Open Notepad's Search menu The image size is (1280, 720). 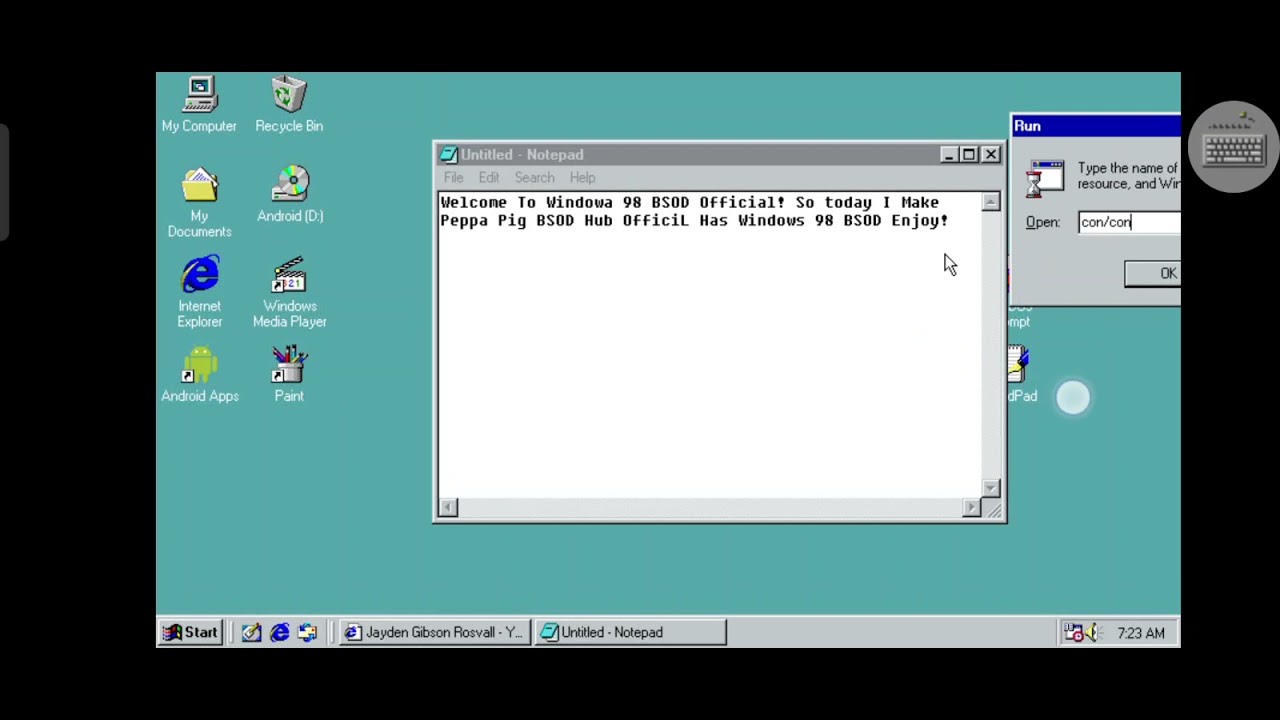[x=534, y=177]
